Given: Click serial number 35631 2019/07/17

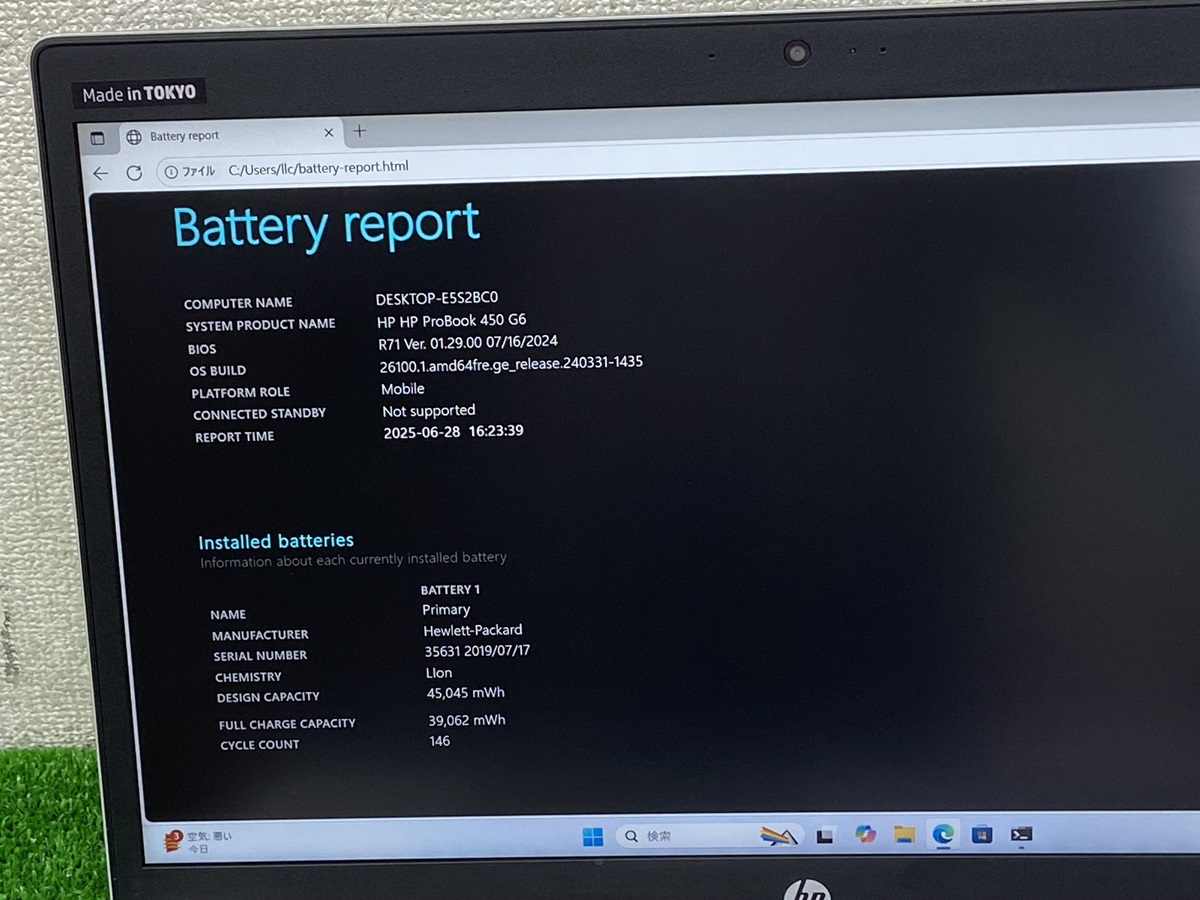Looking at the screenshot, I should [477, 651].
